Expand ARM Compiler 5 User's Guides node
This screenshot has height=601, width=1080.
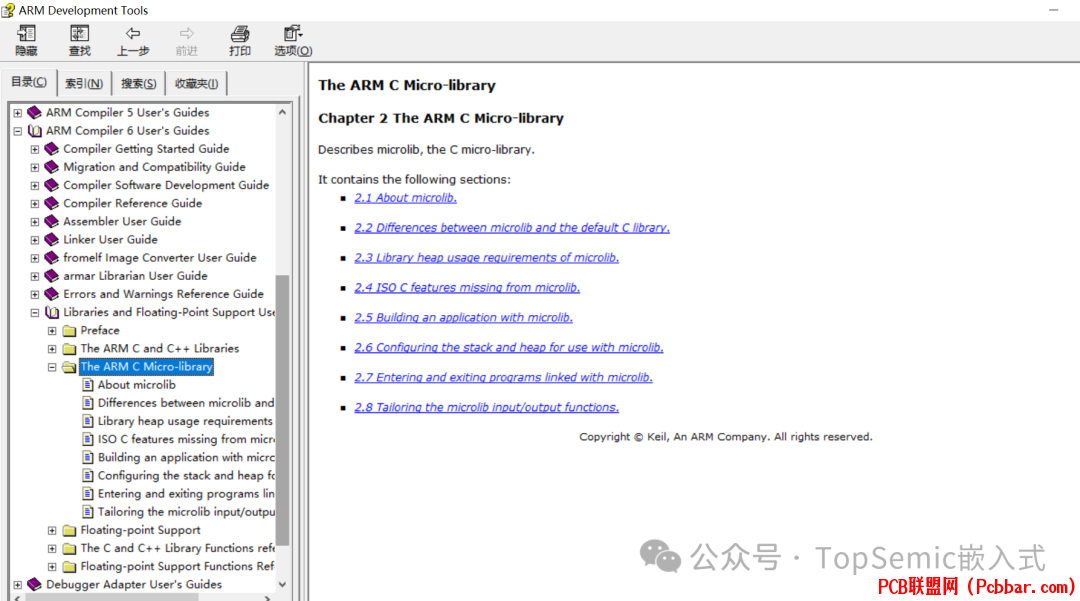pyautogui.click(x=17, y=113)
